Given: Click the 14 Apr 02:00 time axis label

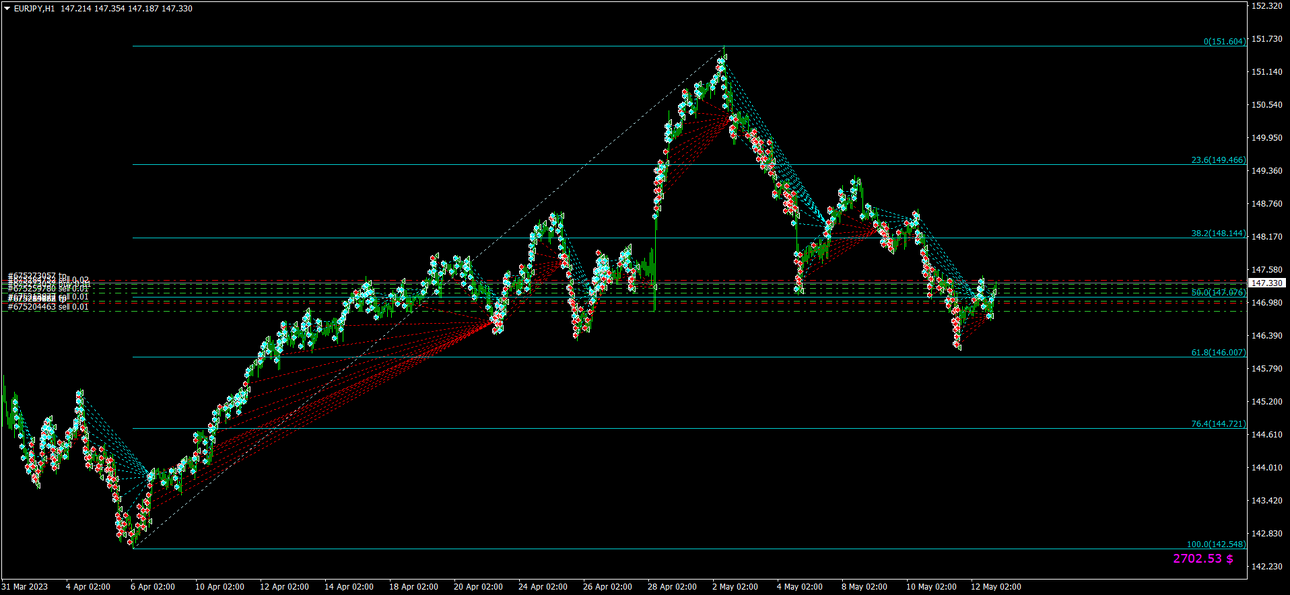Looking at the screenshot, I should point(351,587).
